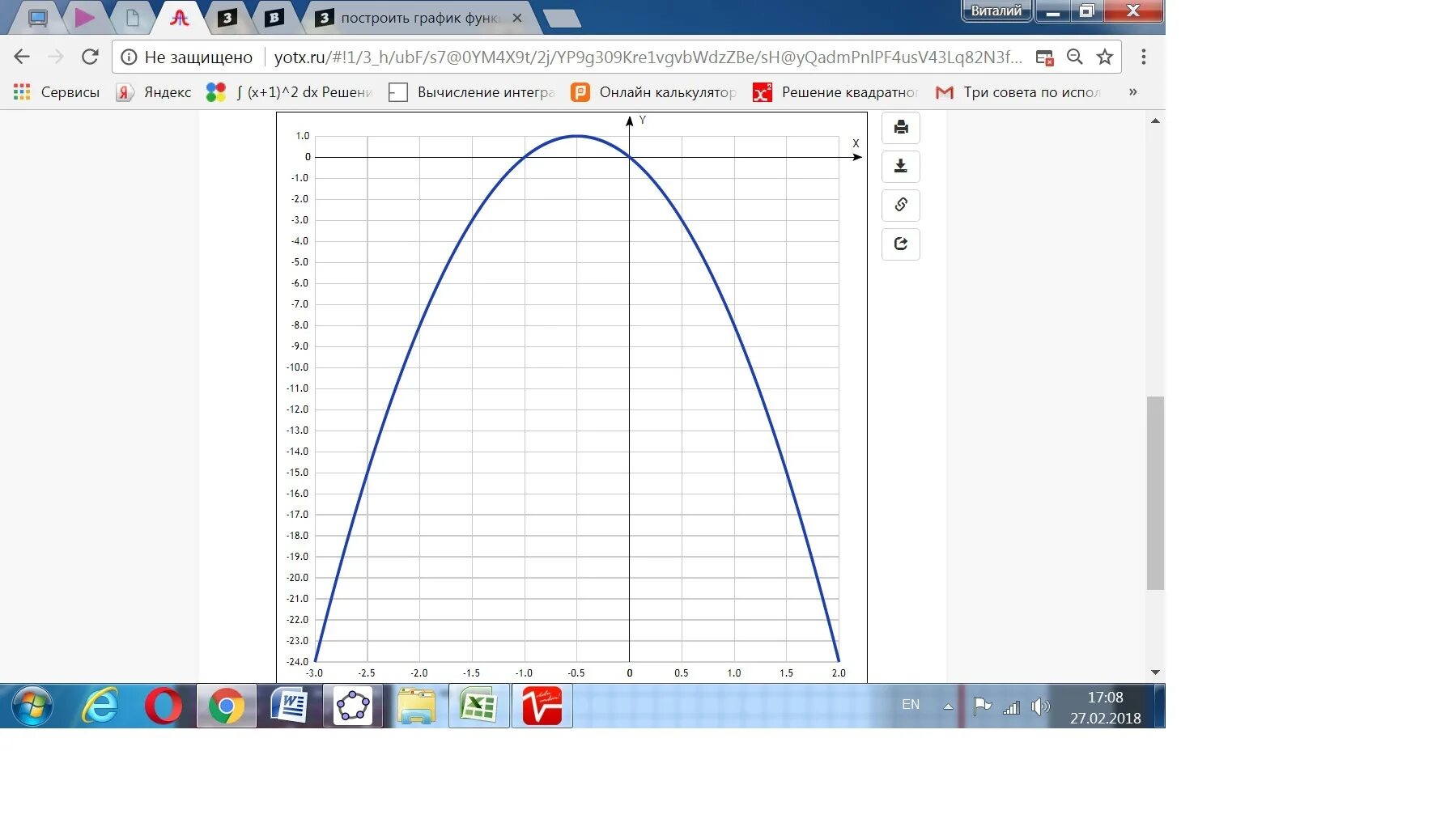Print the graph using the printer icon
The height and width of the screenshot is (840, 1436).
(x=901, y=128)
